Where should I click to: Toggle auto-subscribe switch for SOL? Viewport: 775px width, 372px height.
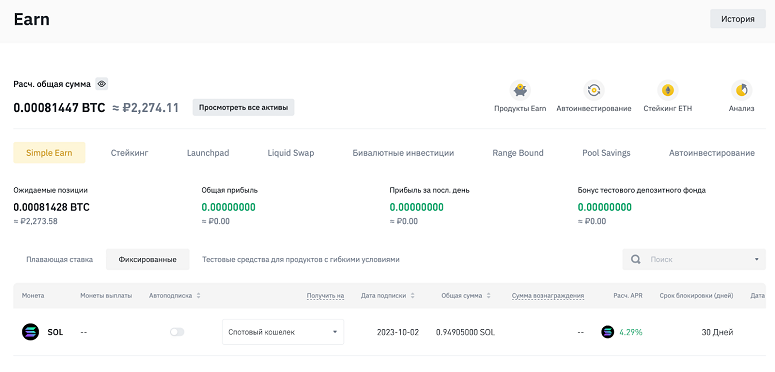tap(177, 332)
